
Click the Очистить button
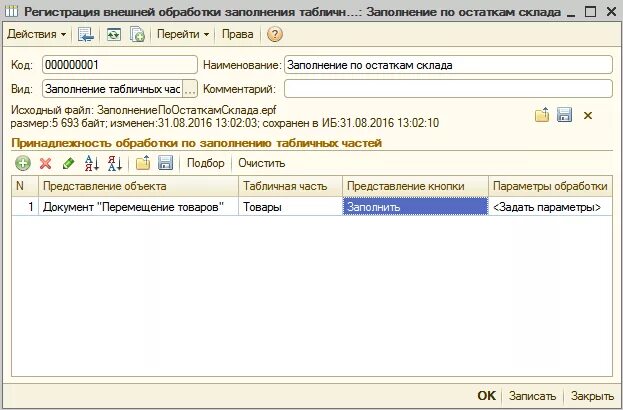point(261,163)
